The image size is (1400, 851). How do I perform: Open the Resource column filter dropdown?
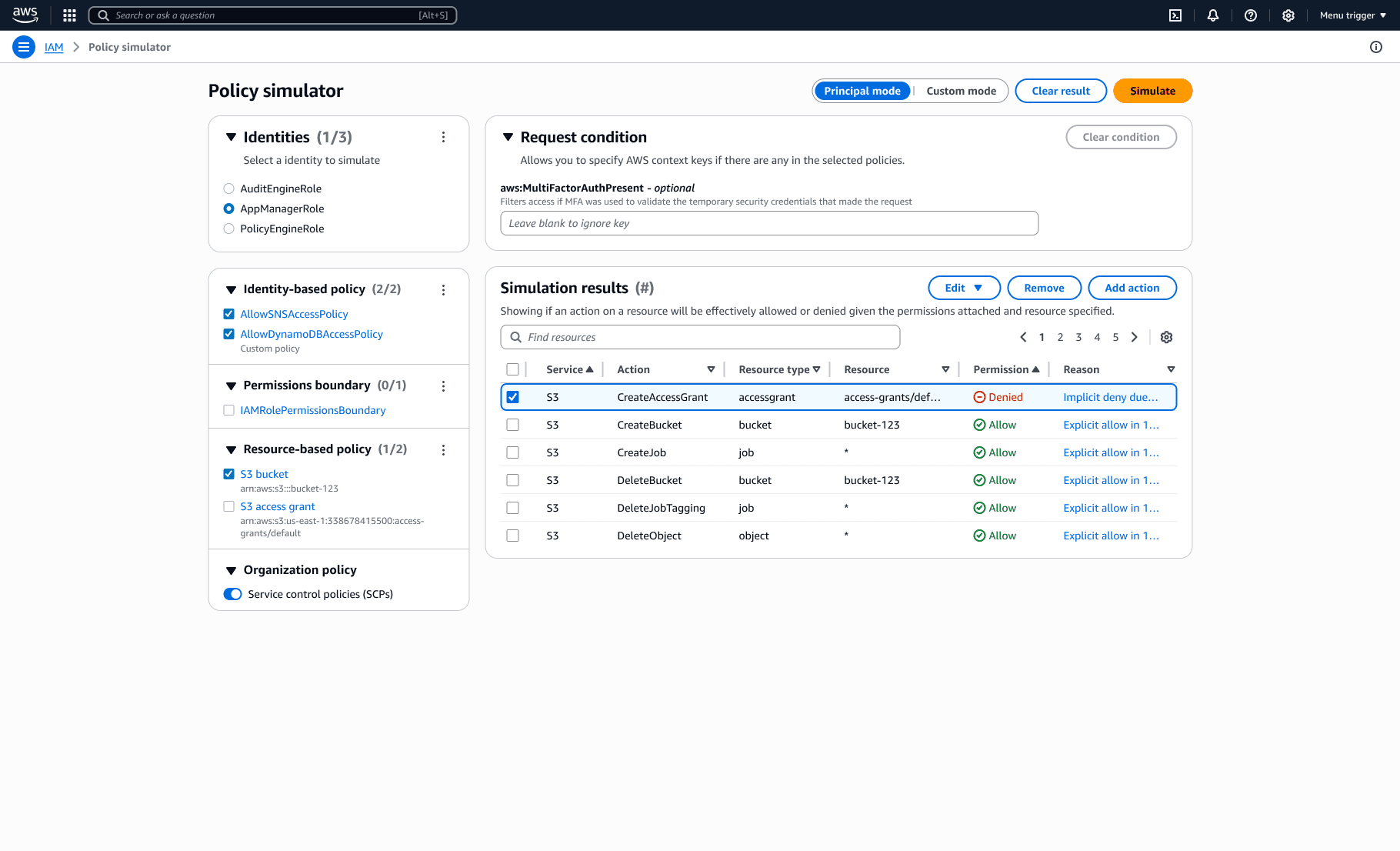click(x=945, y=369)
